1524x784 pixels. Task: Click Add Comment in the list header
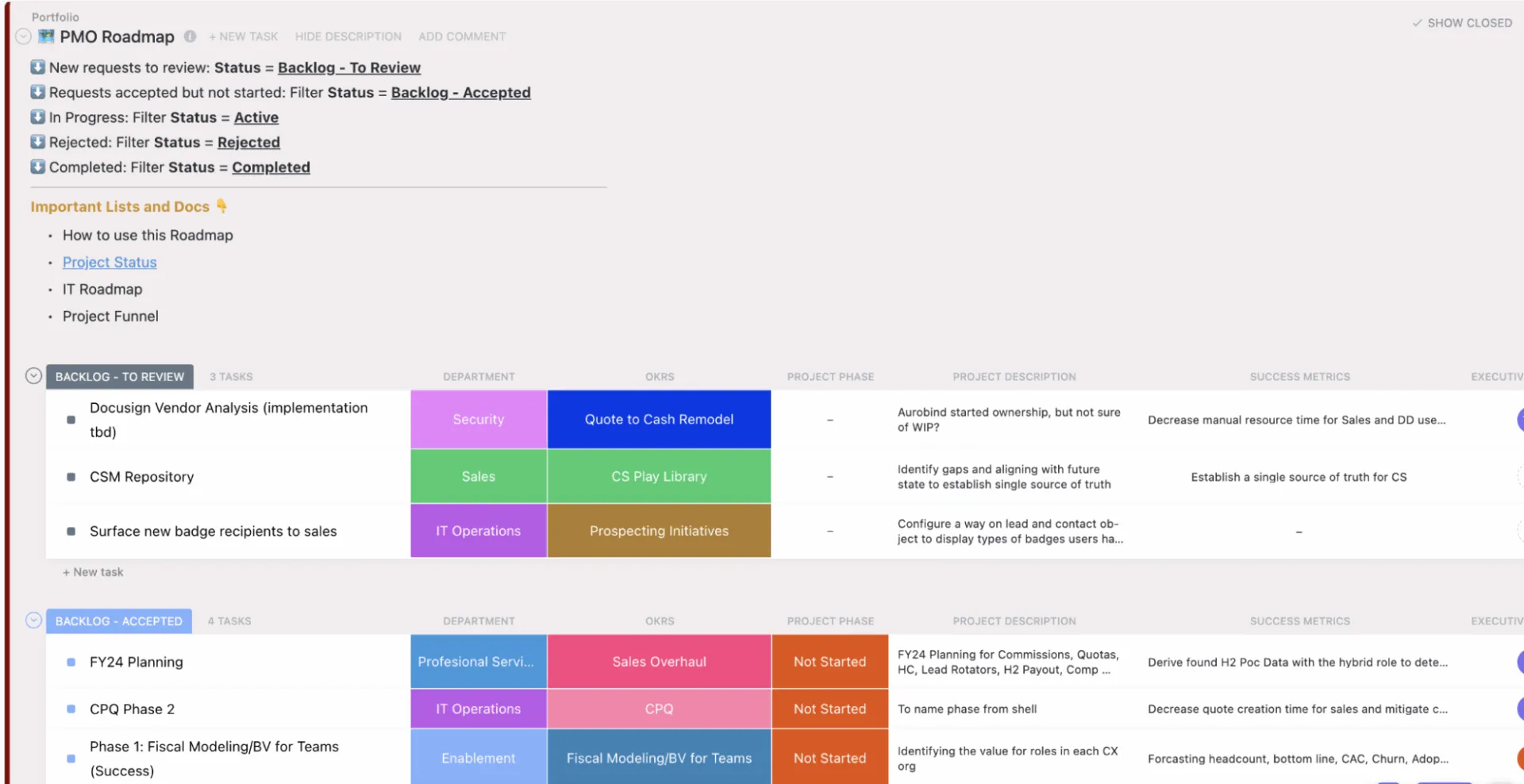pos(462,37)
